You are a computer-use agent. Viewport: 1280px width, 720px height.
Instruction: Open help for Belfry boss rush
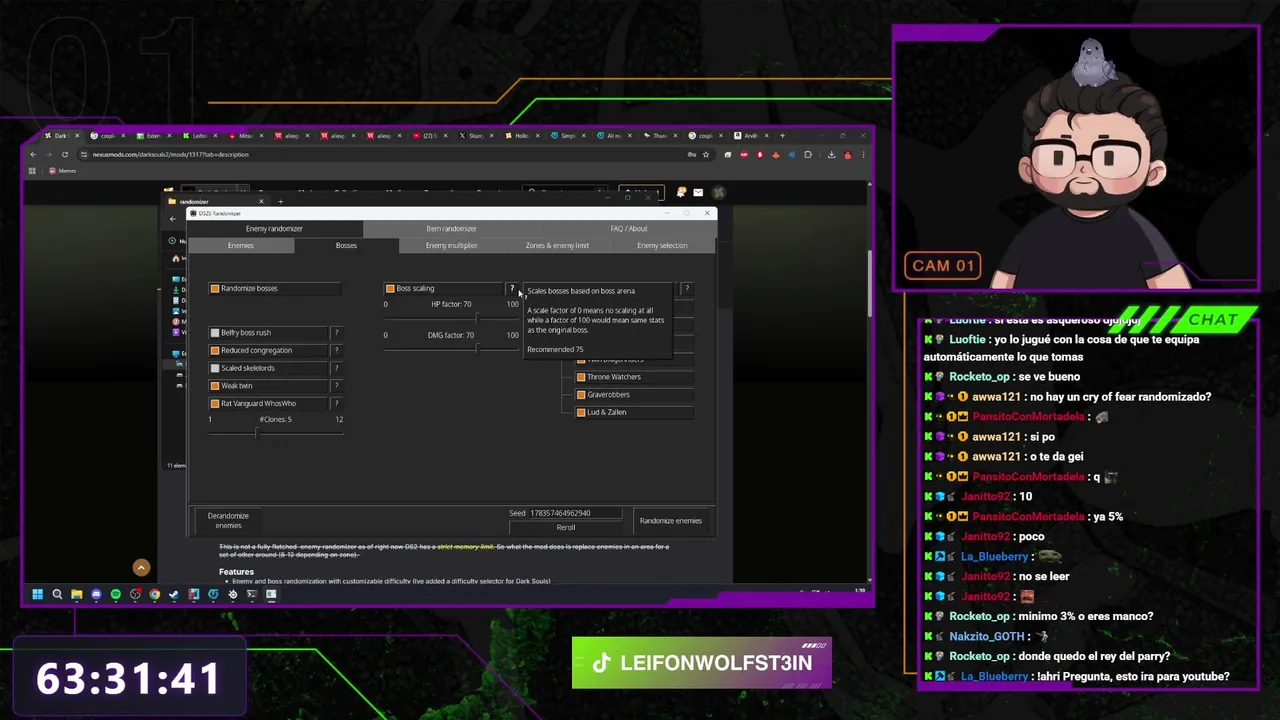coord(336,333)
